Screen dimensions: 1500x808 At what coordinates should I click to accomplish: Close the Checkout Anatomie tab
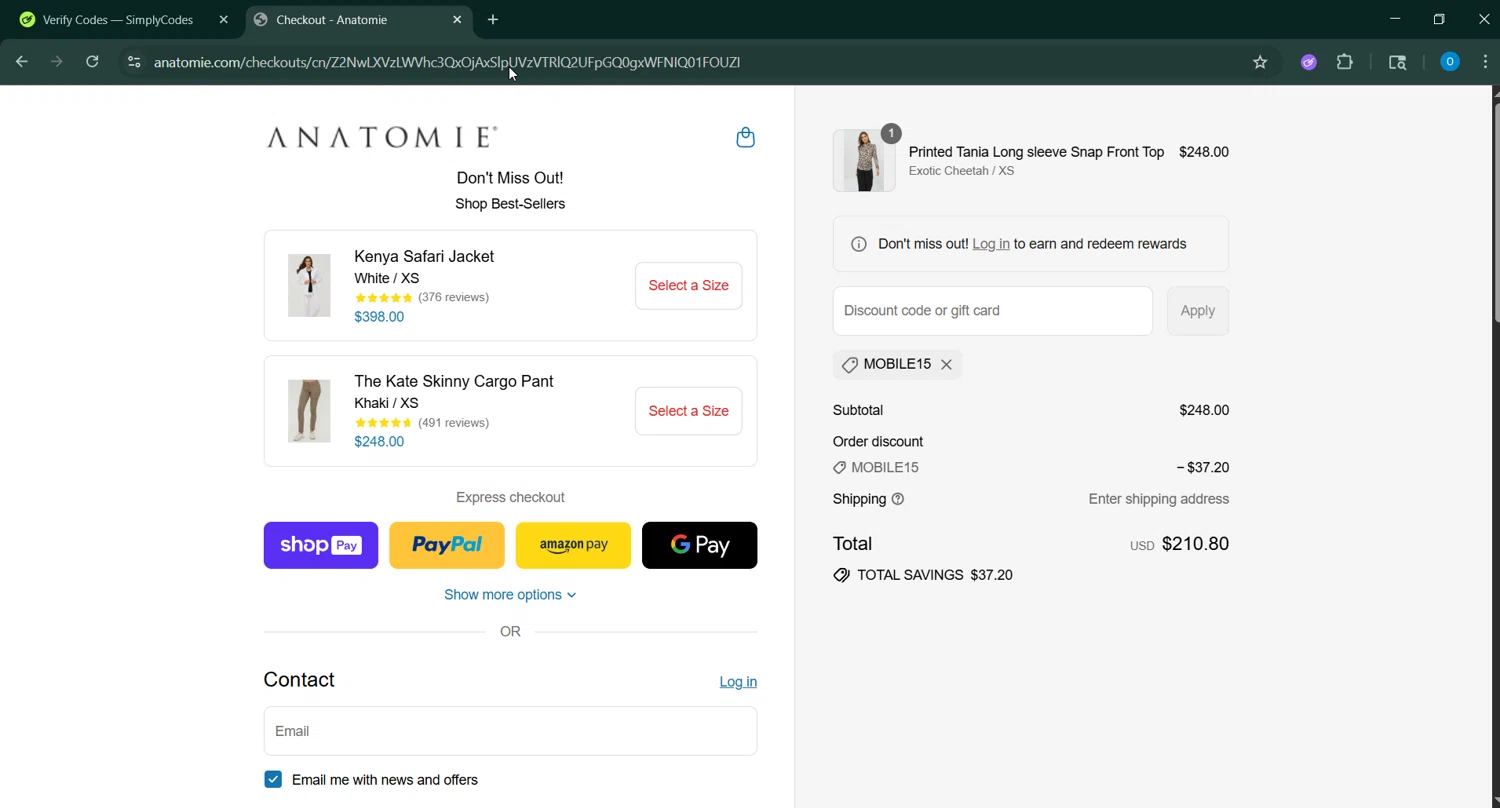[x=457, y=19]
